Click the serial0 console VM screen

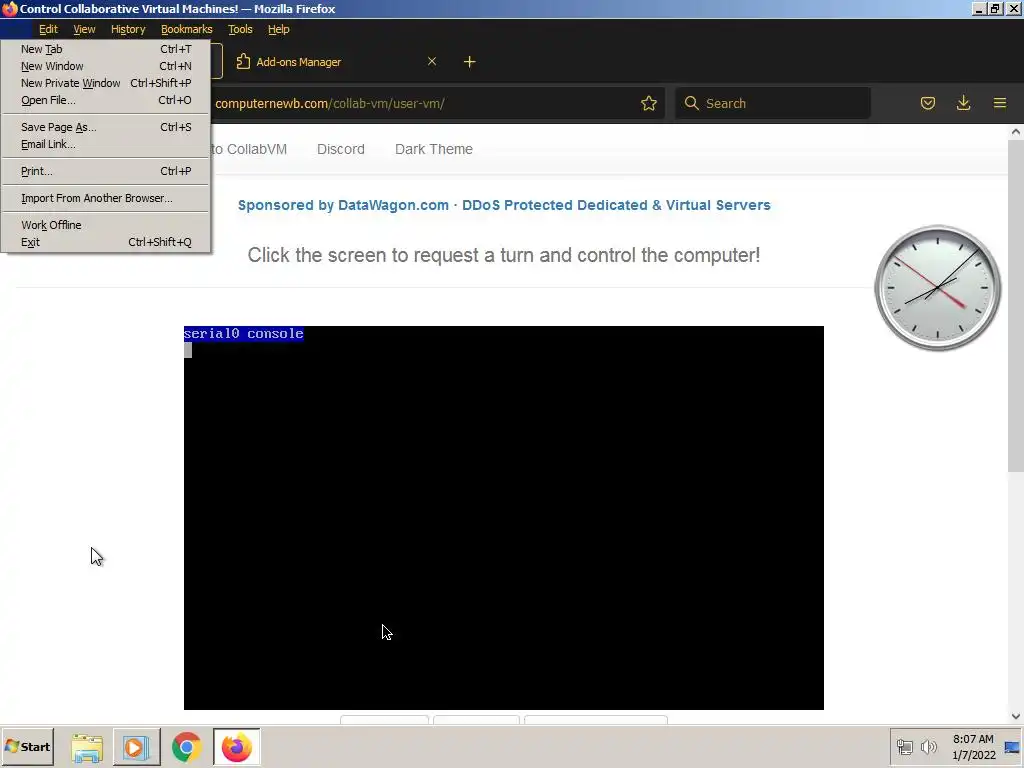pos(504,517)
